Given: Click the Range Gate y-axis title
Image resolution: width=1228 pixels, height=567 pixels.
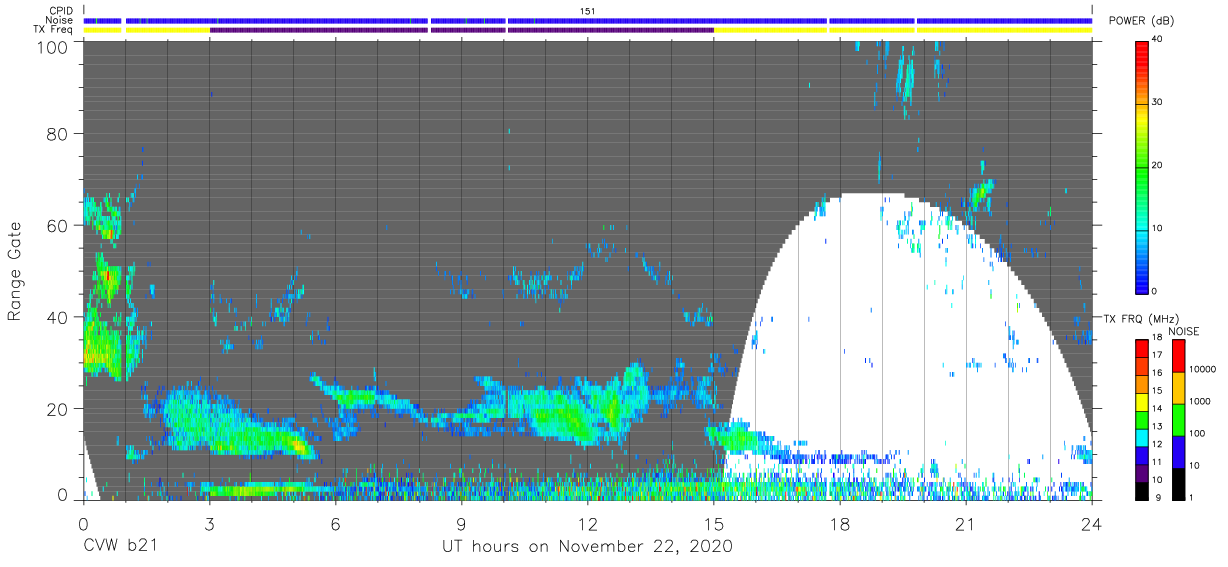Looking at the screenshot, I should (15, 270).
